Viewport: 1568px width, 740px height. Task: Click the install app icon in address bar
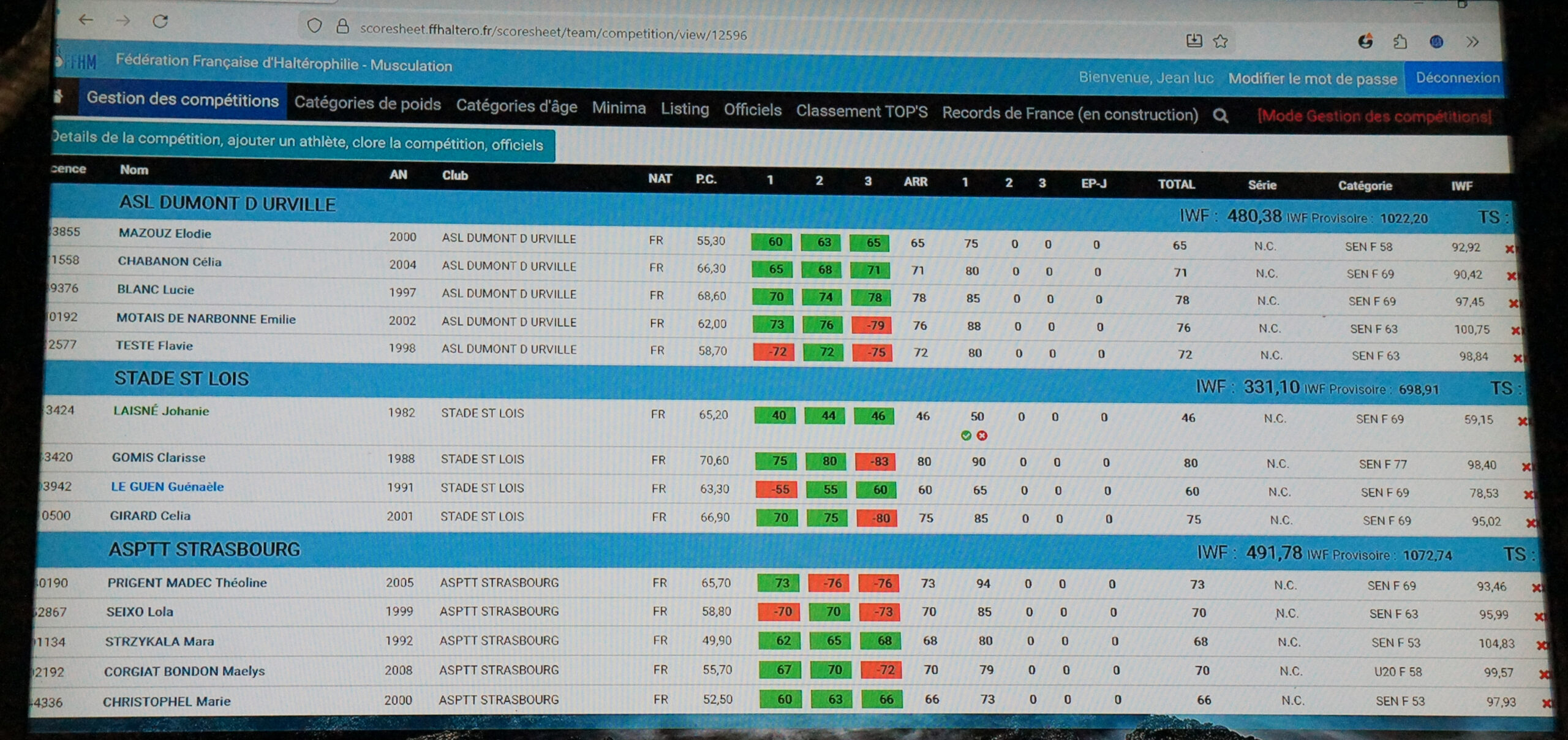pos(1194,41)
